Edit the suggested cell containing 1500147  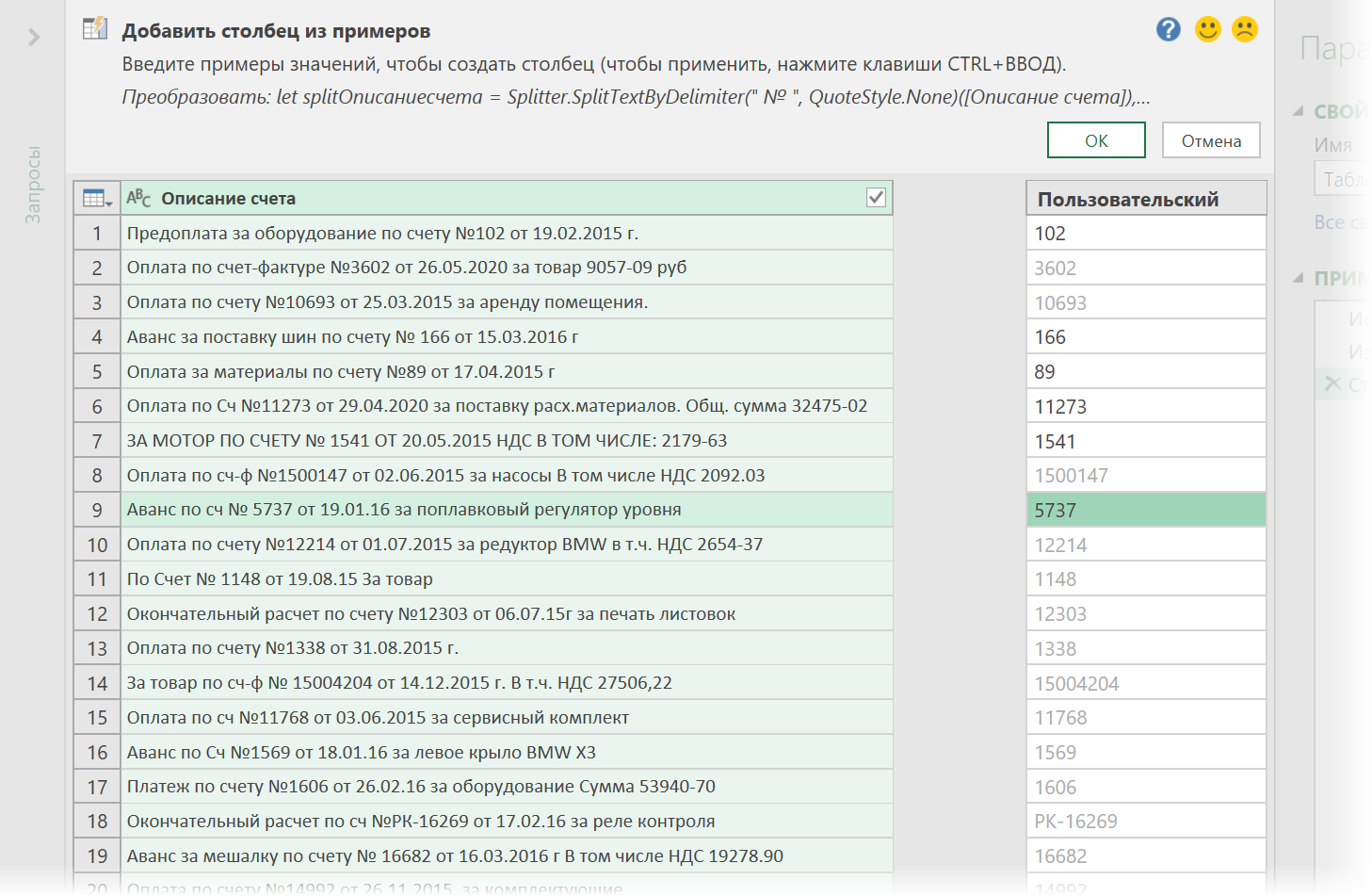pyautogui.click(x=1146, y=476)
